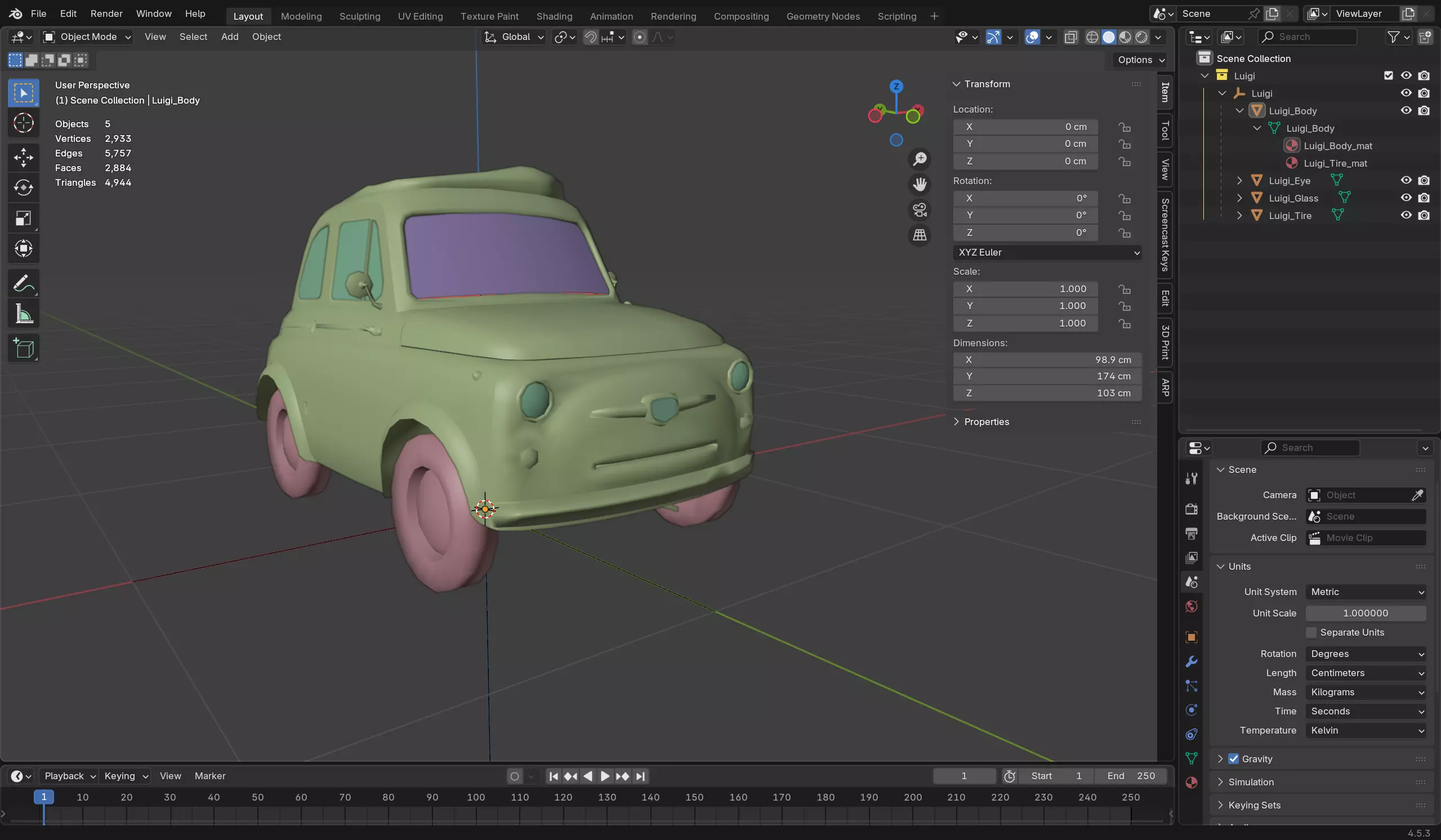Open the Object properties tab icon
Image resolution: width=1441 pixels, height=840 pixels.
(1192, 637)
